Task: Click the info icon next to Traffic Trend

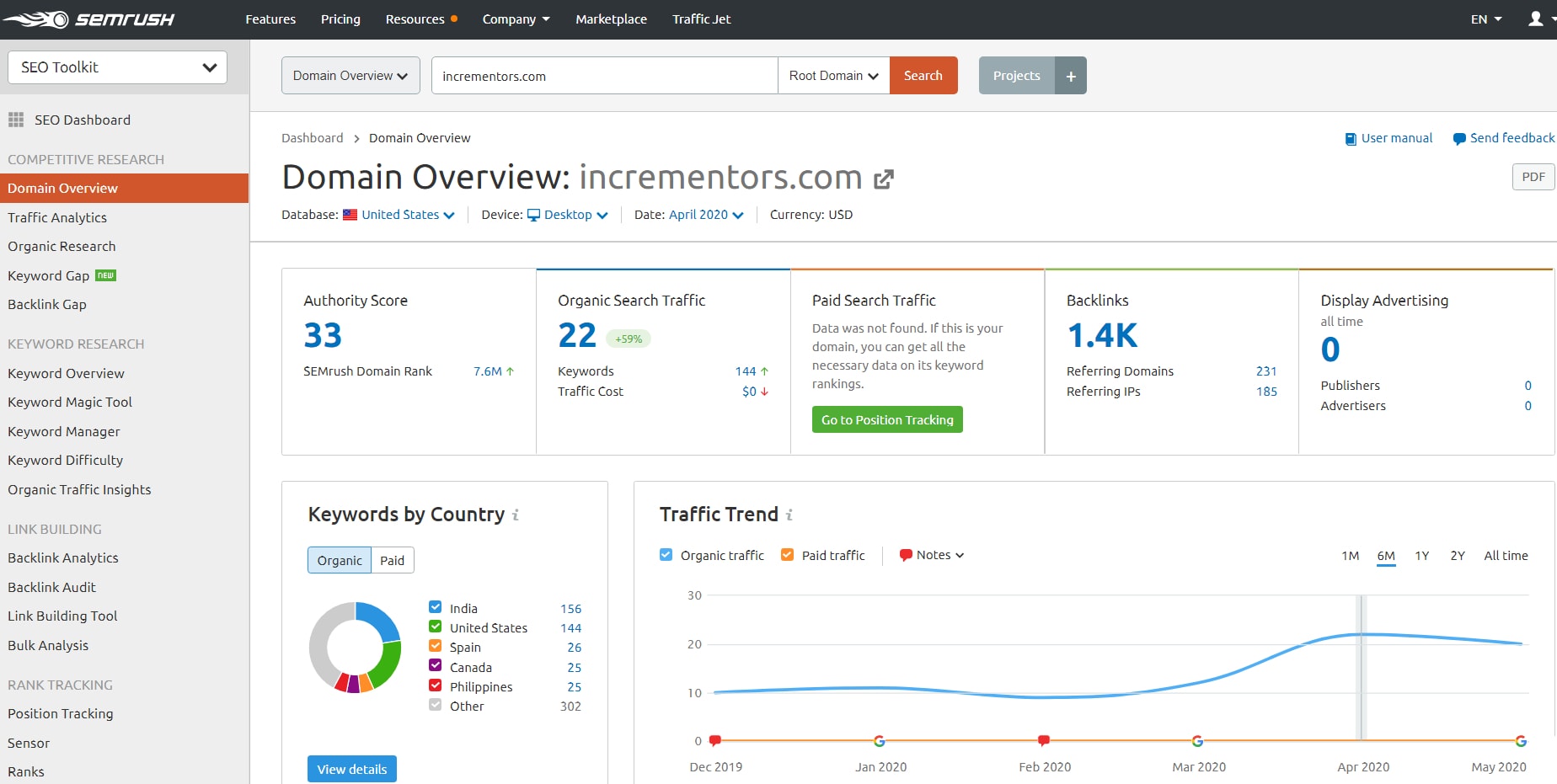Action: coord(789,515)
